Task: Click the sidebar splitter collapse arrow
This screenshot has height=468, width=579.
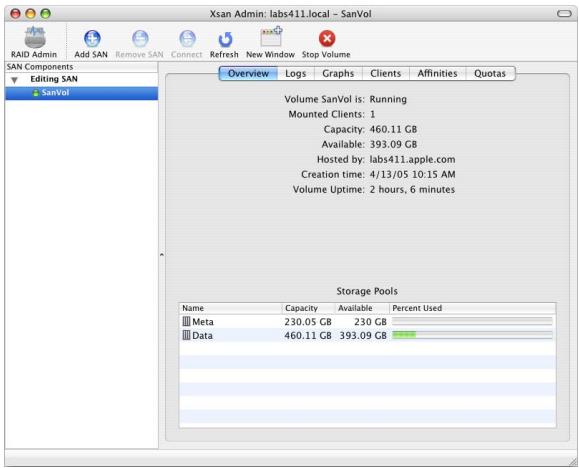Action: pos(162,255)
